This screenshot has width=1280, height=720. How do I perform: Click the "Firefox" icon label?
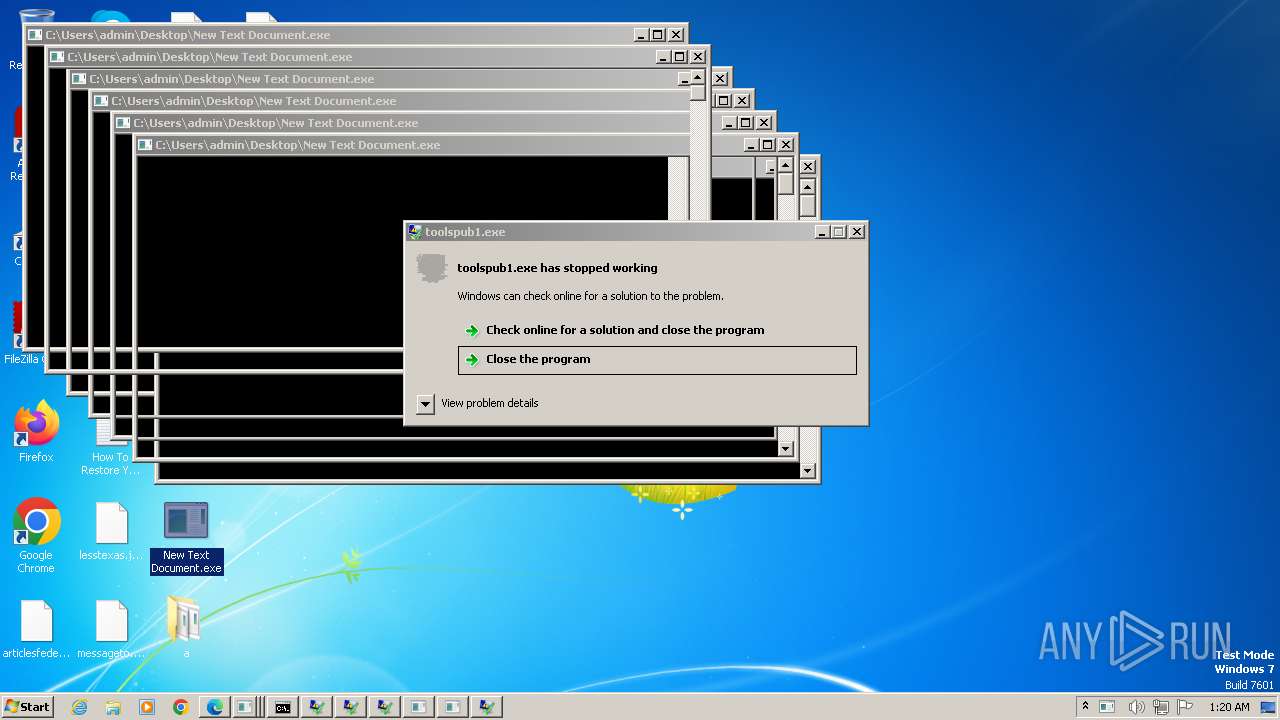pos(36,457)
